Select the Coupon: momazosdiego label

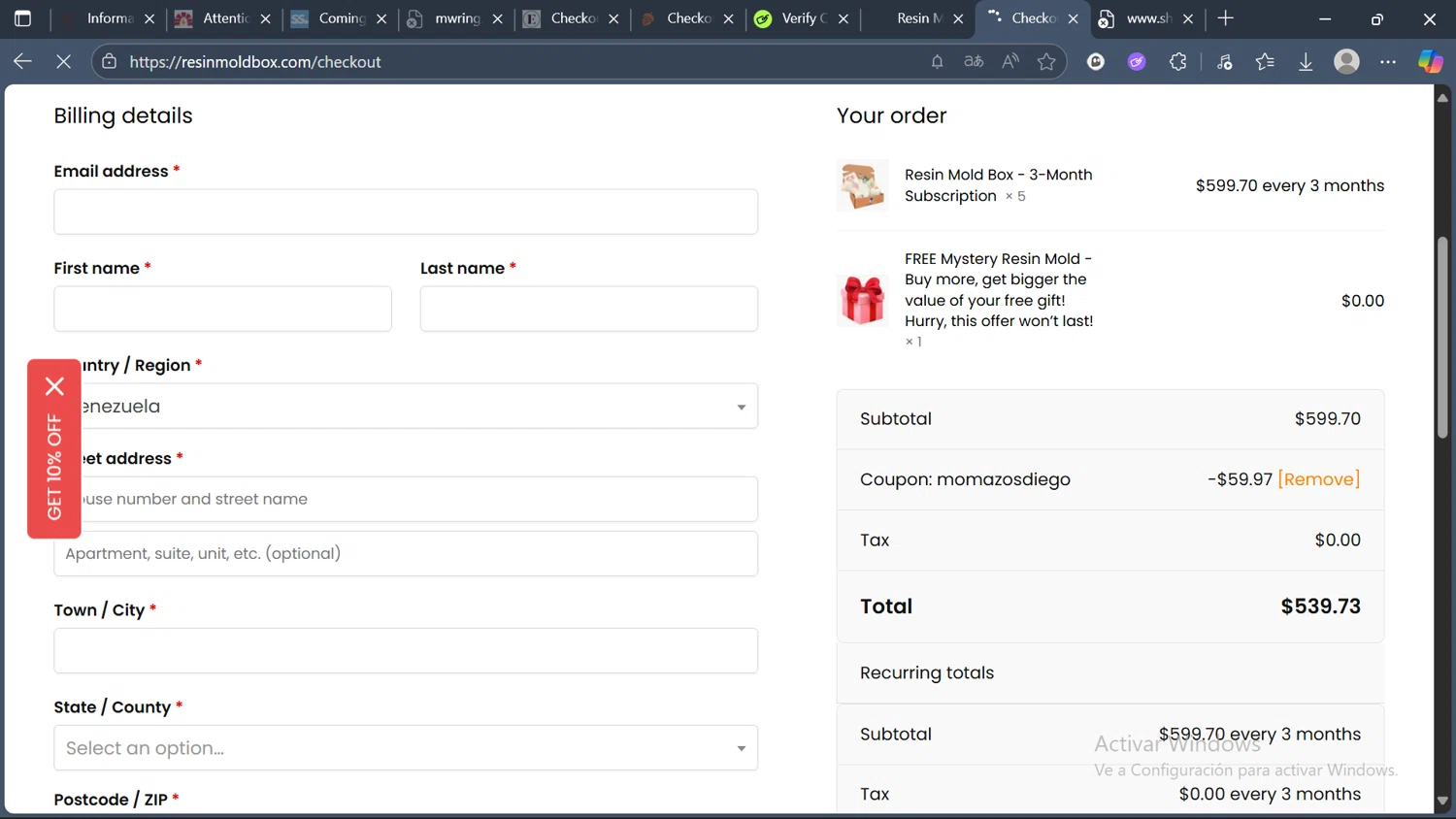click(965, 479)
